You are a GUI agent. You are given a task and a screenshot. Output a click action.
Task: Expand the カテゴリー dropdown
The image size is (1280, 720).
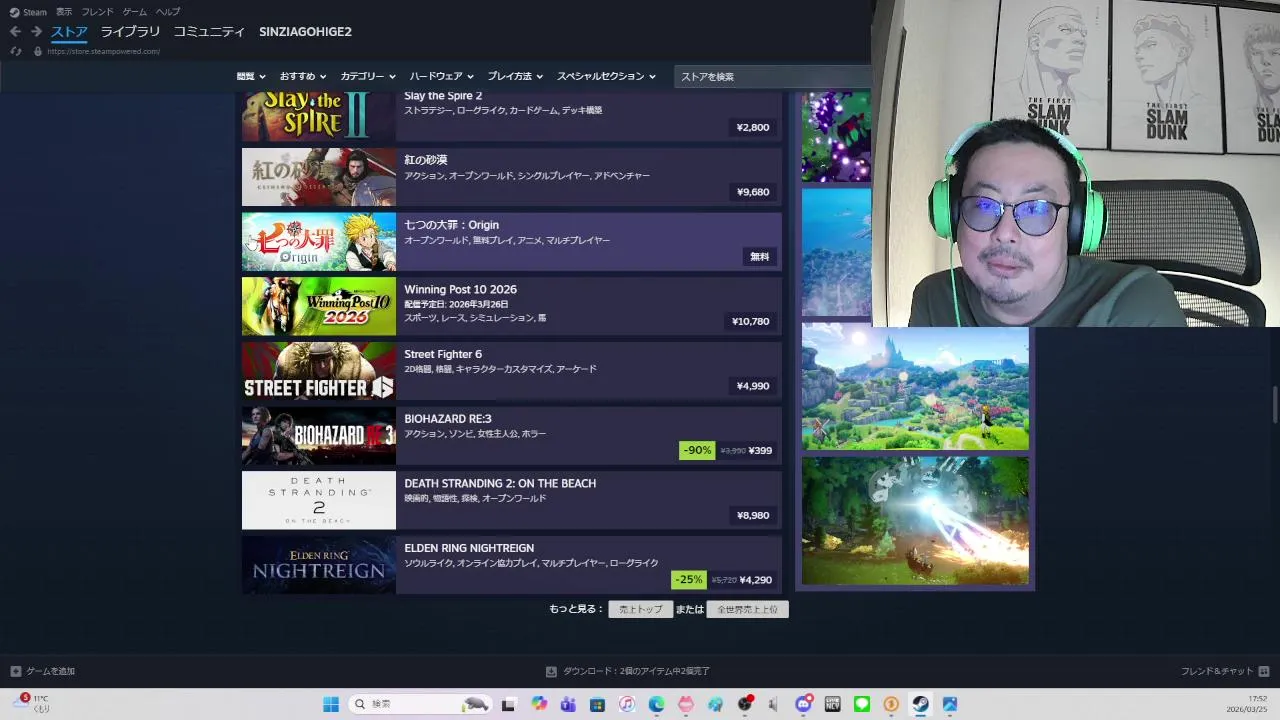(x=368, y=76)
